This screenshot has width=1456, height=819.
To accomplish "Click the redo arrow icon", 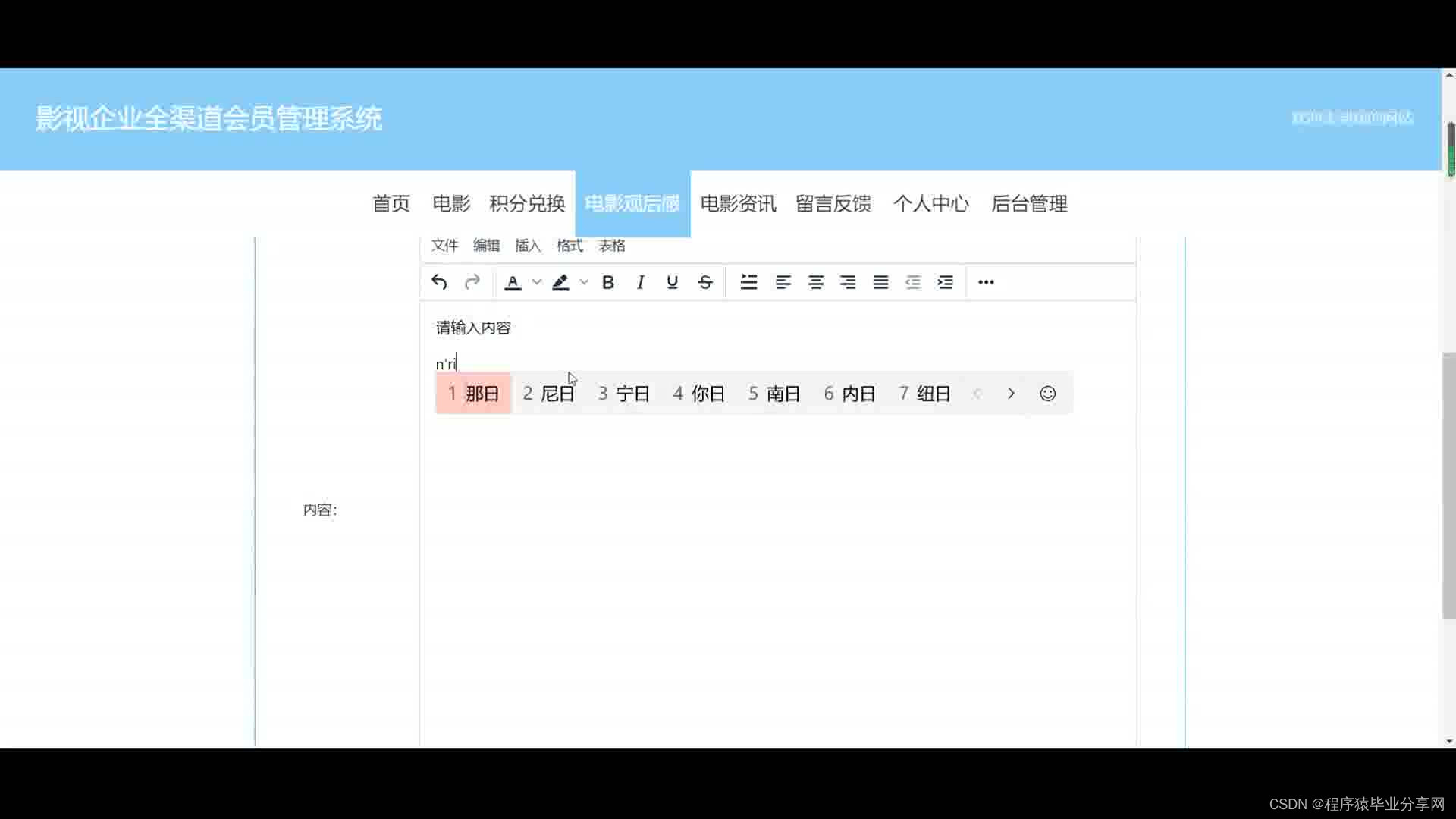I will (472, 282).
